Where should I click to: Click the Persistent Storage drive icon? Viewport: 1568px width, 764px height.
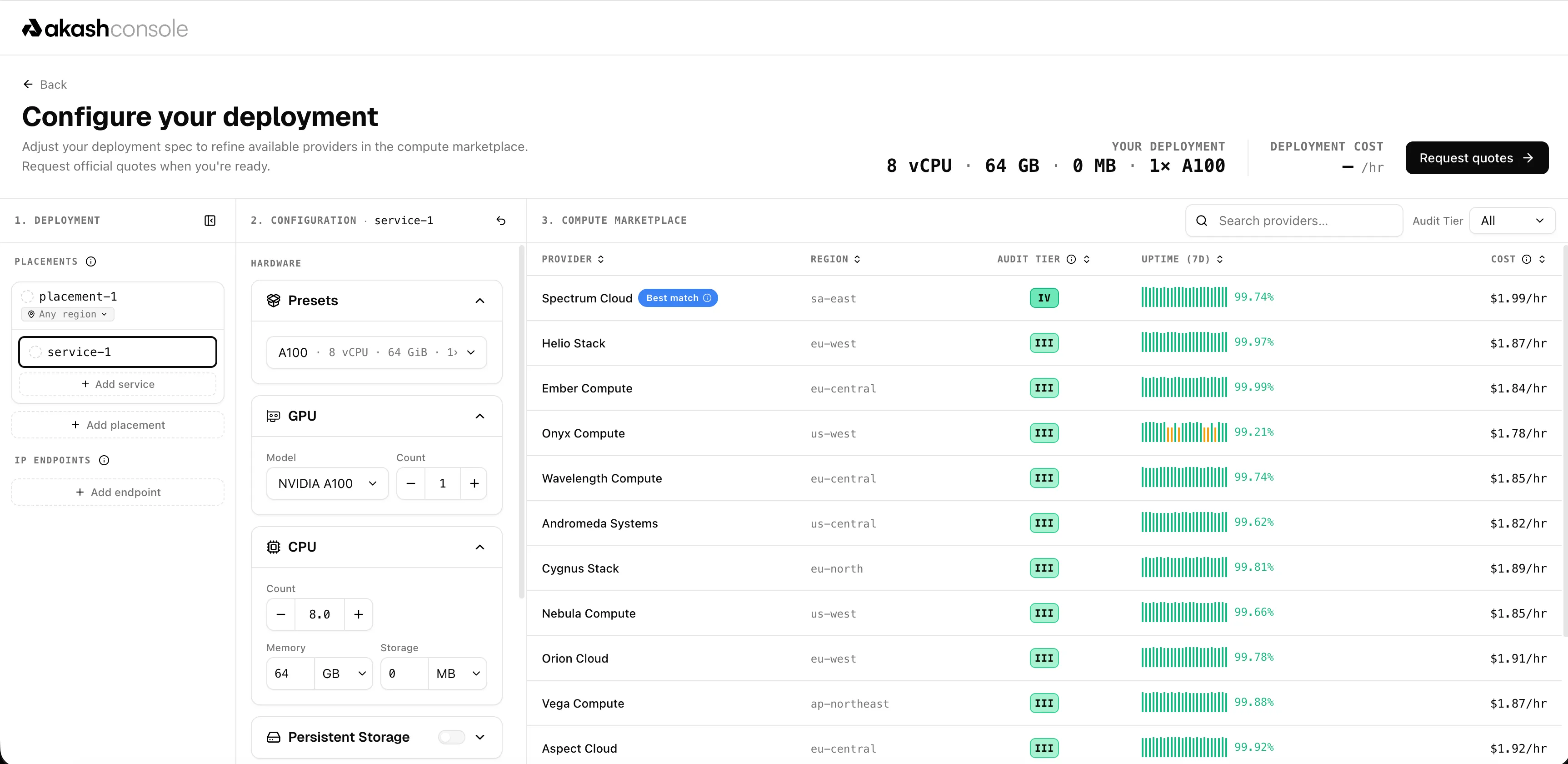tap(274, 737)
